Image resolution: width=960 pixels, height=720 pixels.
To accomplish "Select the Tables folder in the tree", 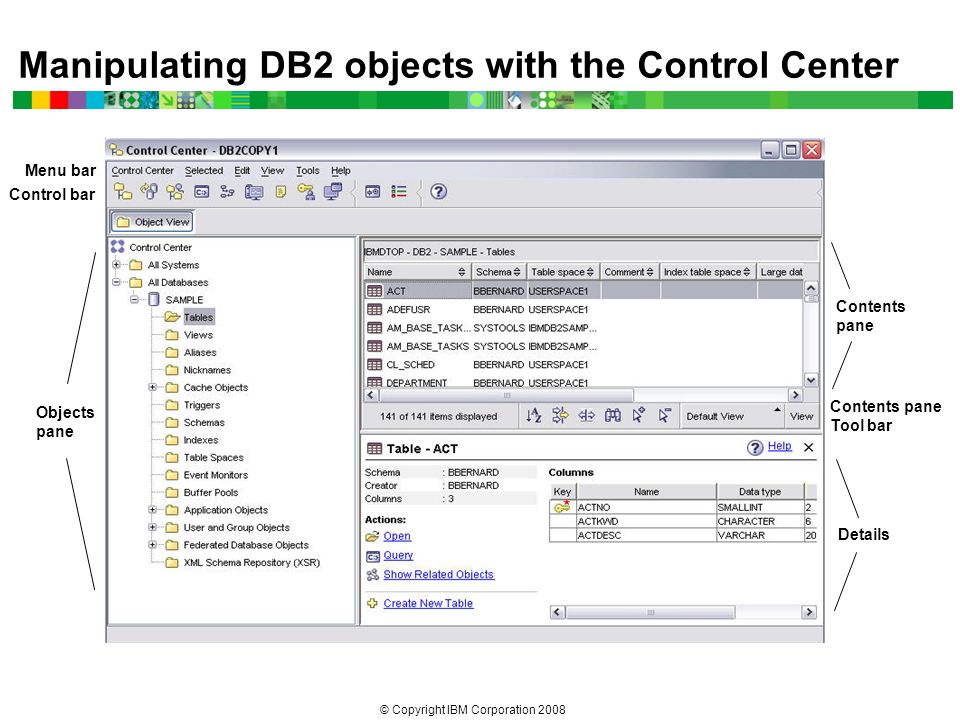I will (190, 317).
